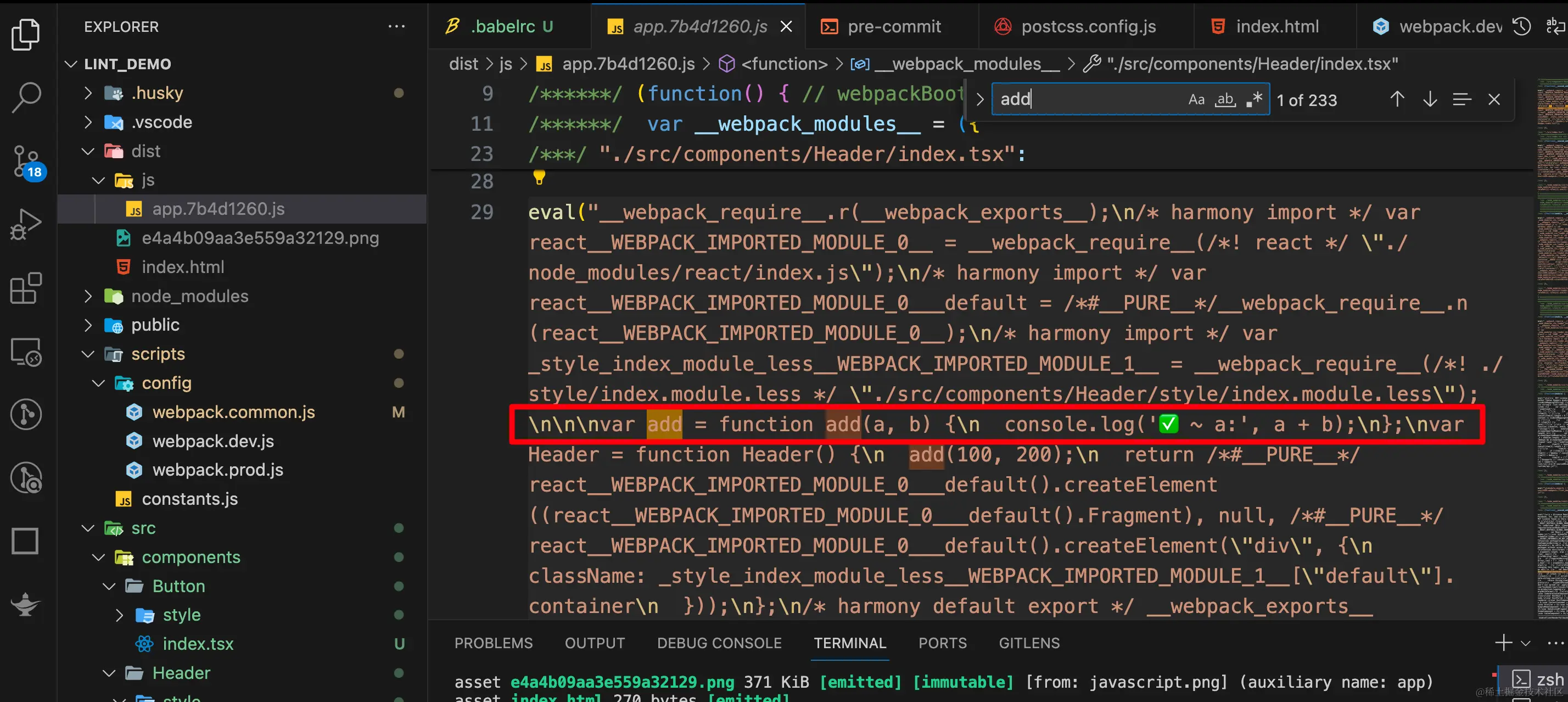Switch to the postcss.config.js tab
This screenshot has width=1568, height=702.
click(1086, 26)
